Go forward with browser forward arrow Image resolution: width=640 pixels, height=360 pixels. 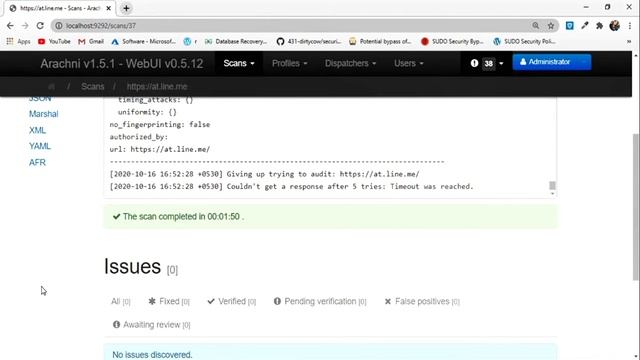point(25,26)
